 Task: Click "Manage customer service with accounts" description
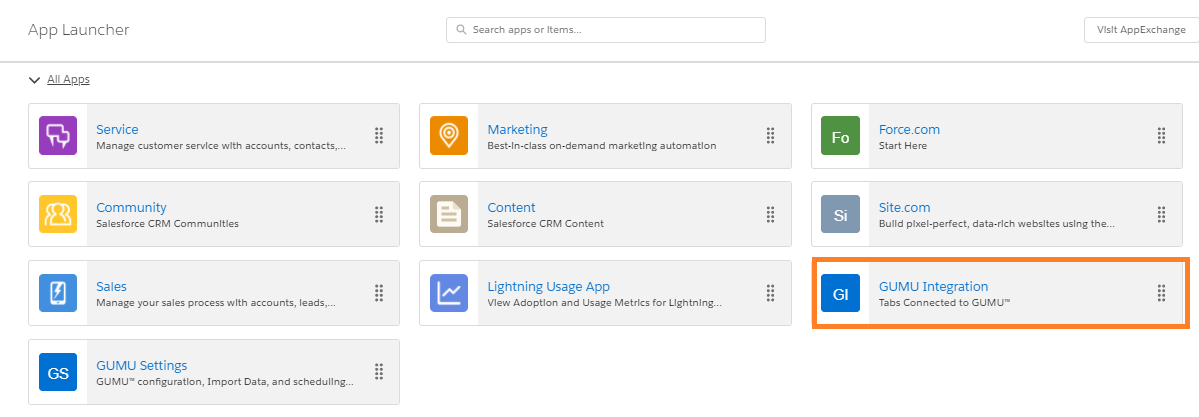221,145
